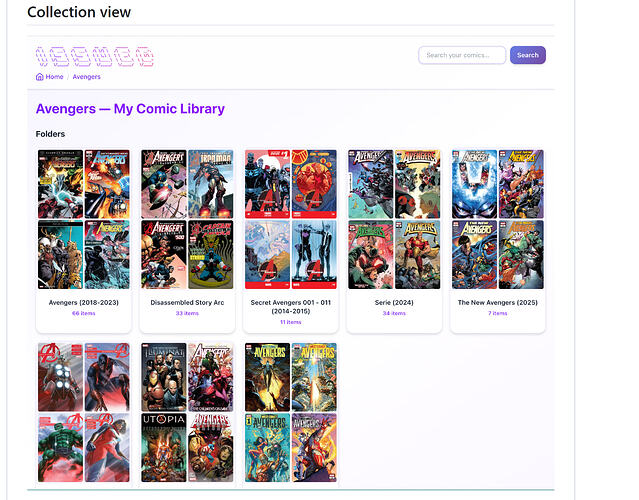Click the 7 items count link

pos(498,313)
